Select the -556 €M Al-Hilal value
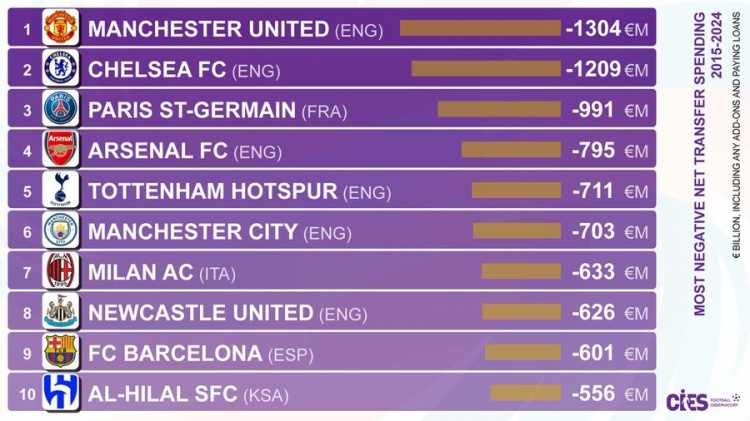Screen dimensions: 750x421 click(610, 394)
